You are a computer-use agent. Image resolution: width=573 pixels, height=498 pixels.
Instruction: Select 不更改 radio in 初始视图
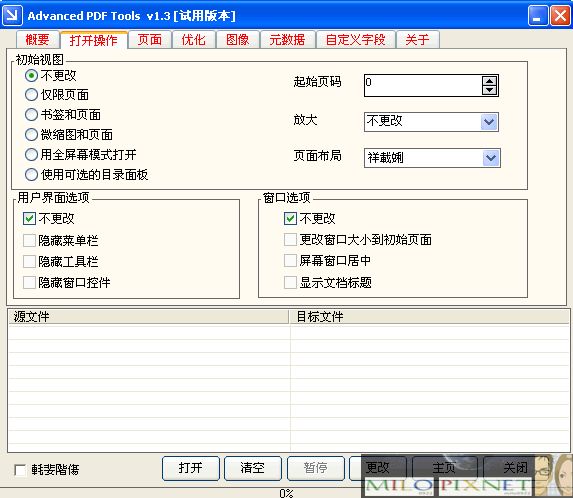31,76
